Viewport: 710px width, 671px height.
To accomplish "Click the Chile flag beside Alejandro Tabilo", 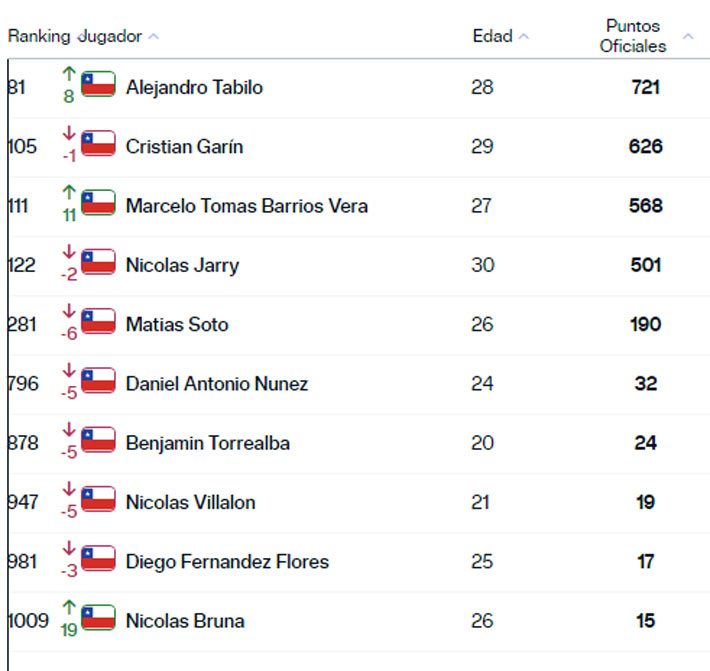I will 98,84.
